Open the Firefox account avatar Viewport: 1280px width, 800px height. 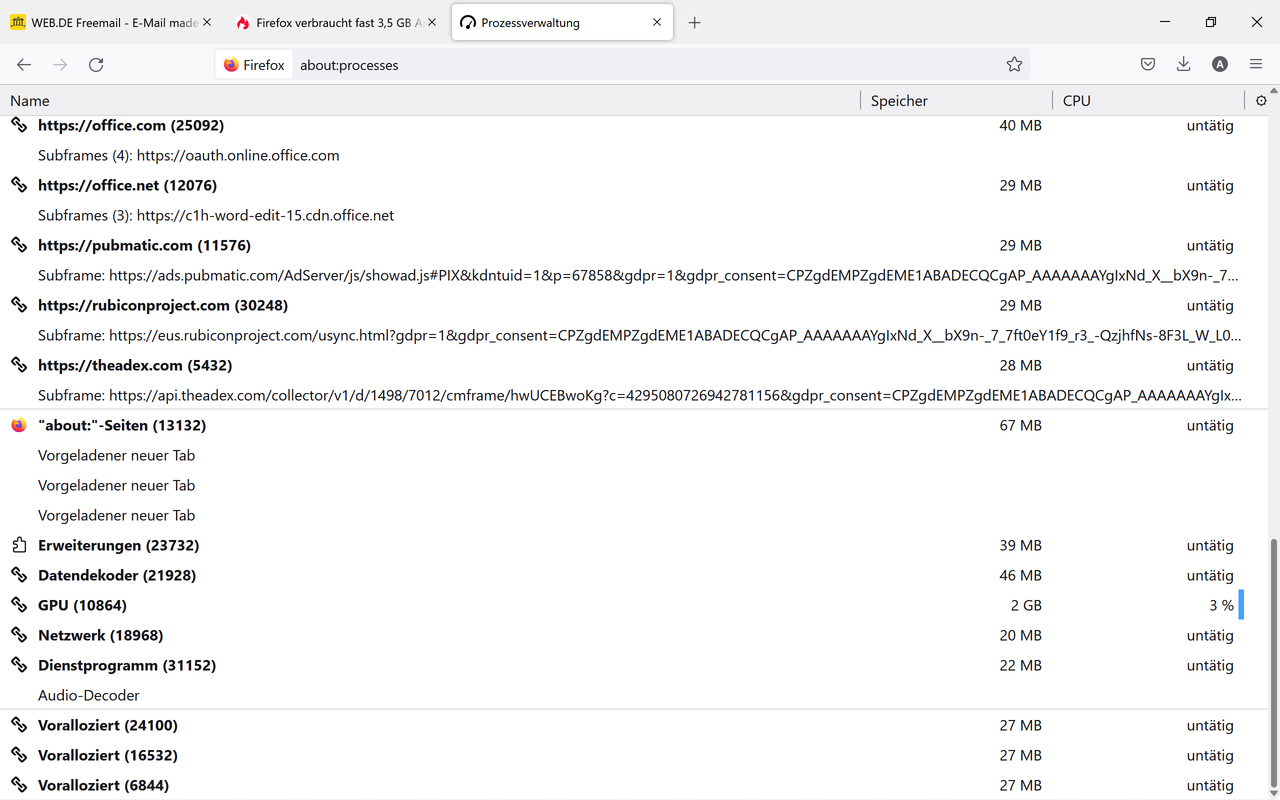click(x=1220, y=64)
